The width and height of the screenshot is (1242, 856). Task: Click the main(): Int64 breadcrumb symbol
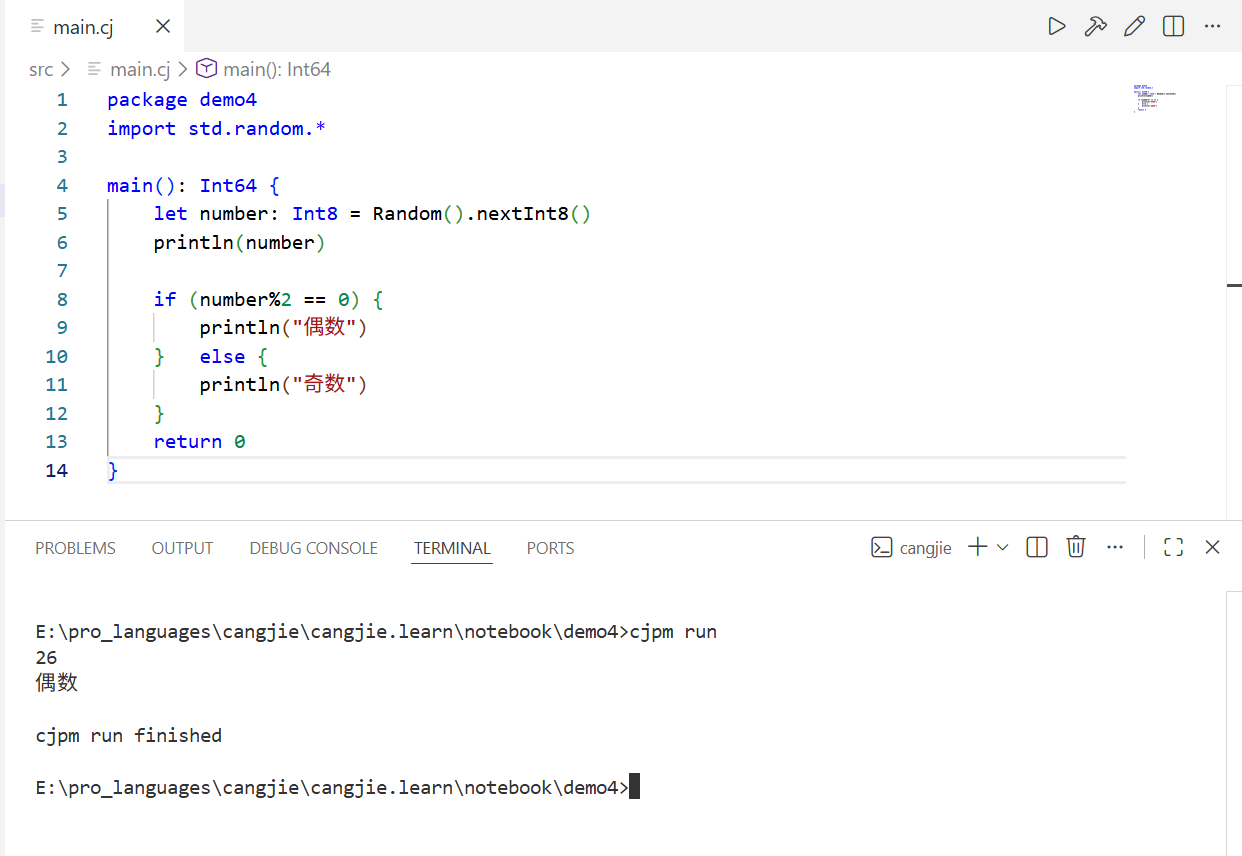point(277,69)
